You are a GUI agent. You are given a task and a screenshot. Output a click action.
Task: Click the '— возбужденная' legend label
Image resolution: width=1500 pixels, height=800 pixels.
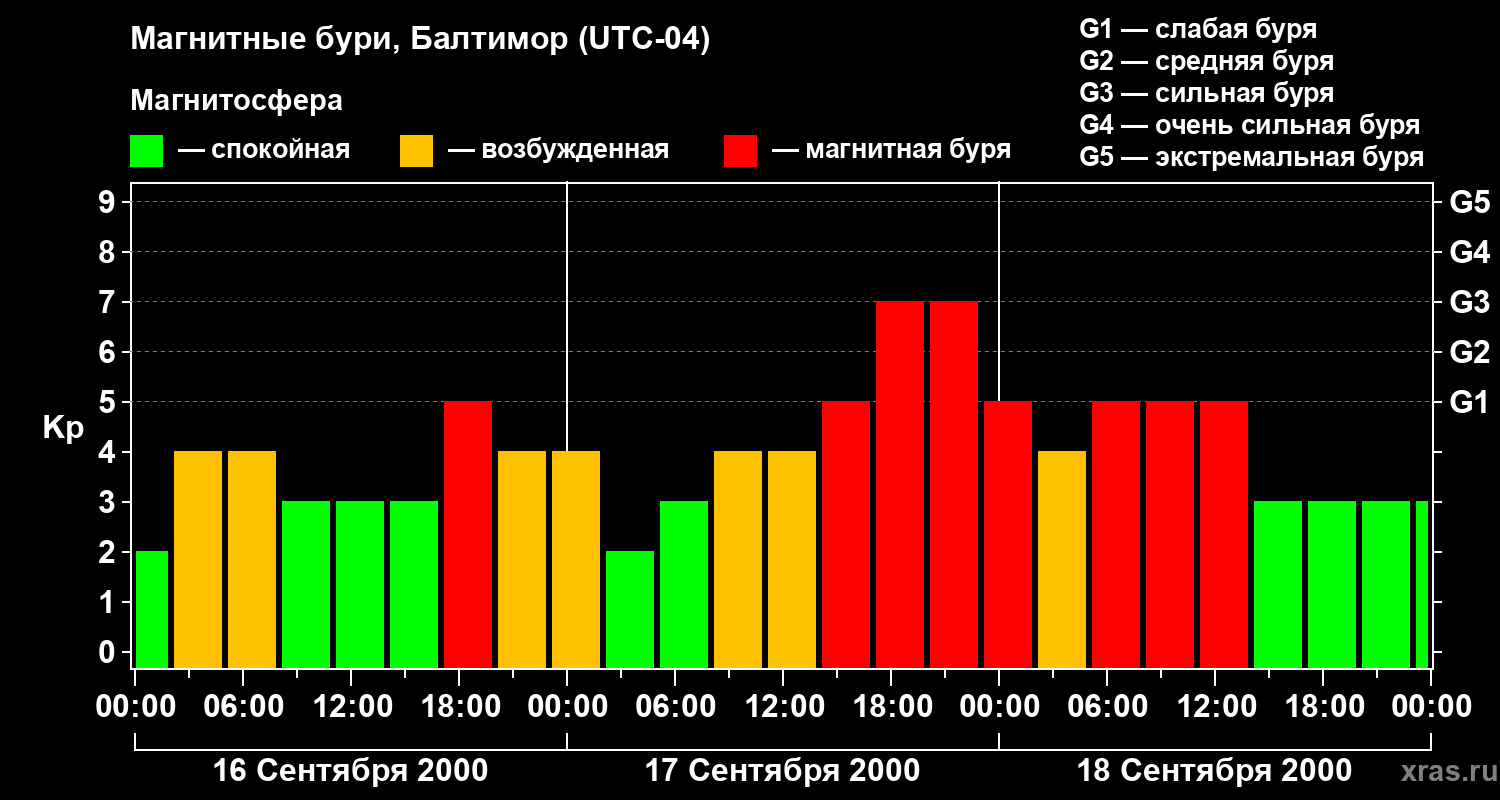tap(558, 150)
